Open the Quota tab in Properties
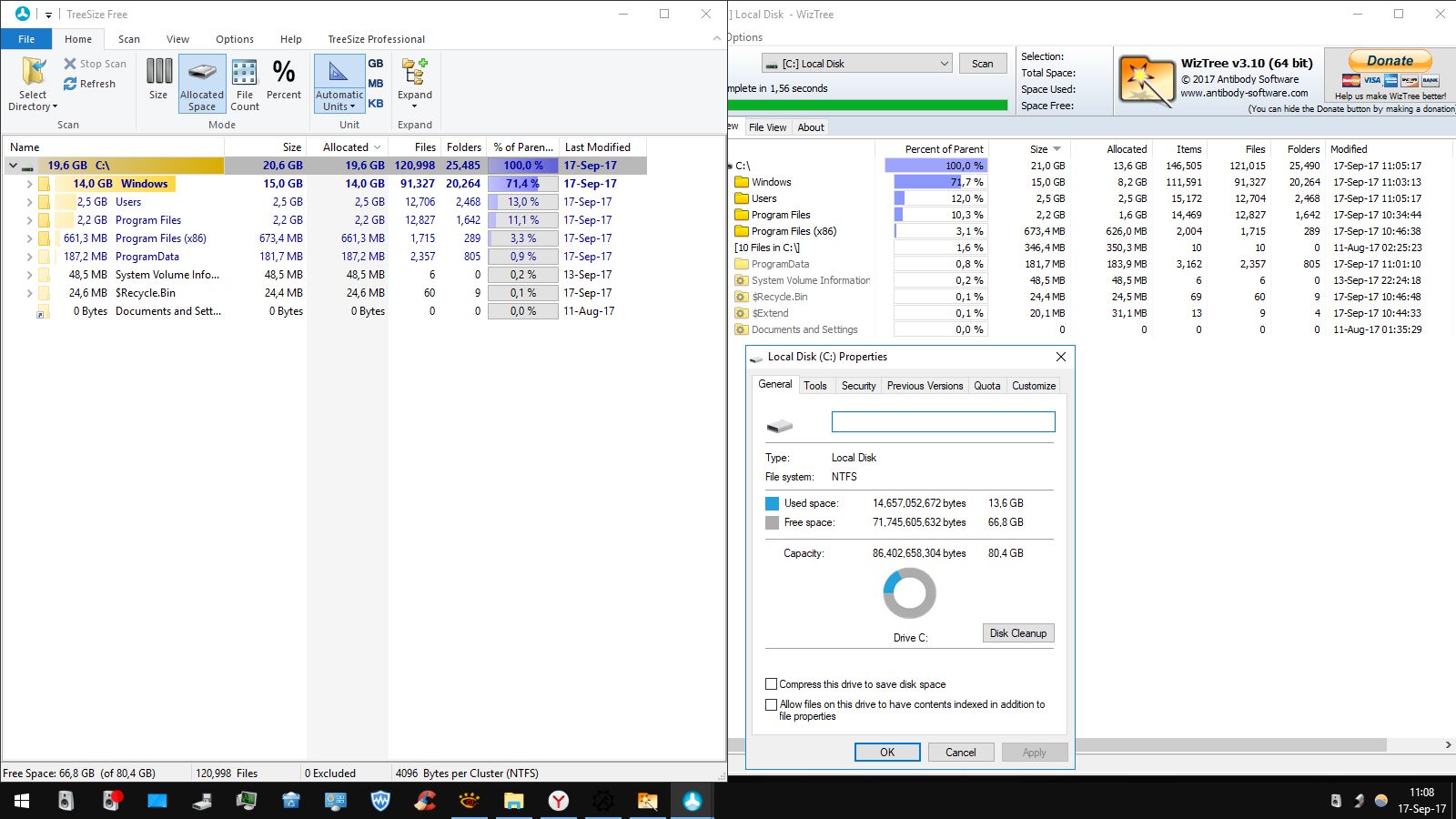 point(987,386)
